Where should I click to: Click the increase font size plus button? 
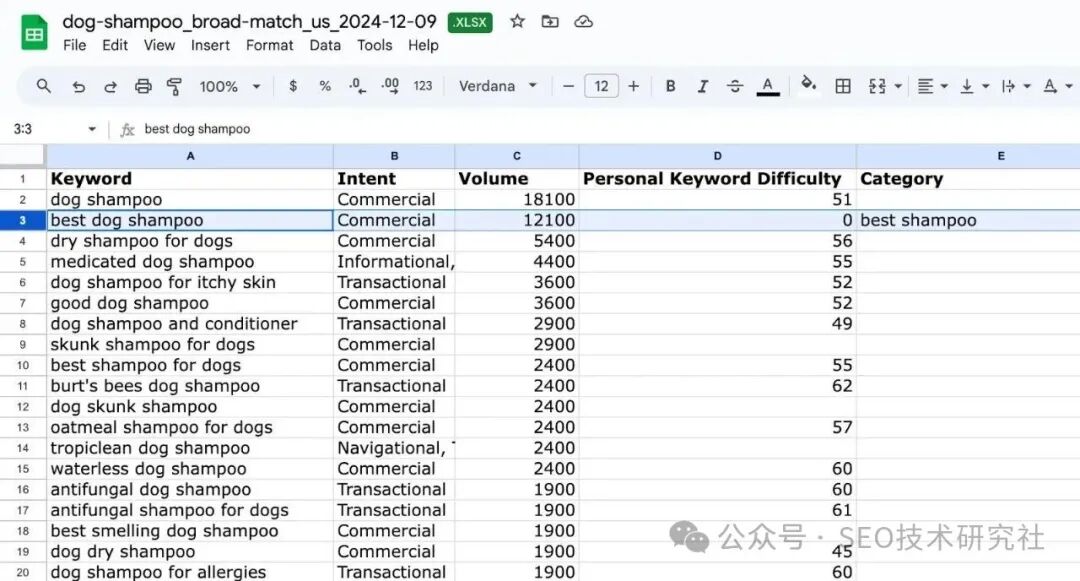tap(633, 86)
